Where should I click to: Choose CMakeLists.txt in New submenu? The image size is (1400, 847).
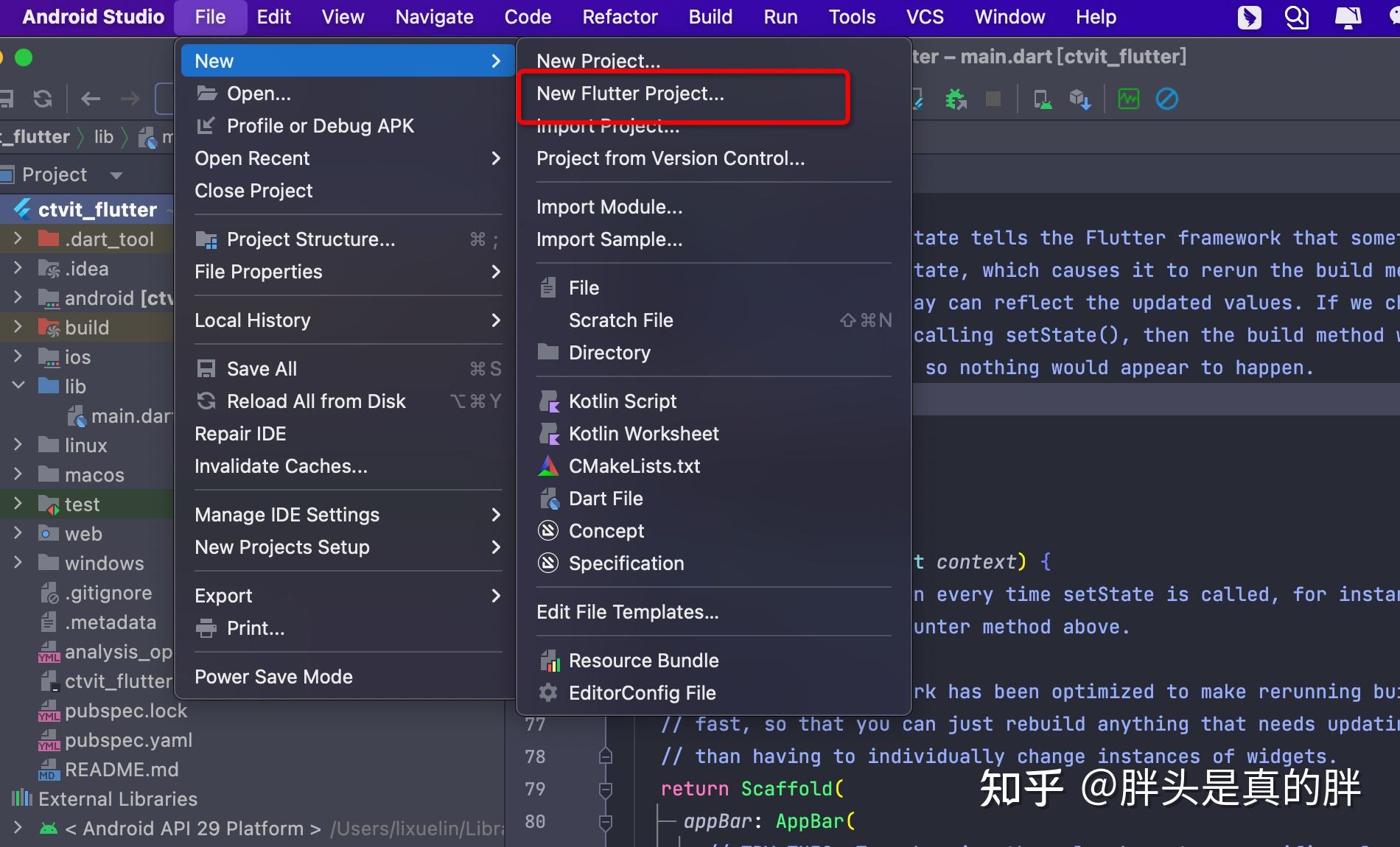click(714, 465)
